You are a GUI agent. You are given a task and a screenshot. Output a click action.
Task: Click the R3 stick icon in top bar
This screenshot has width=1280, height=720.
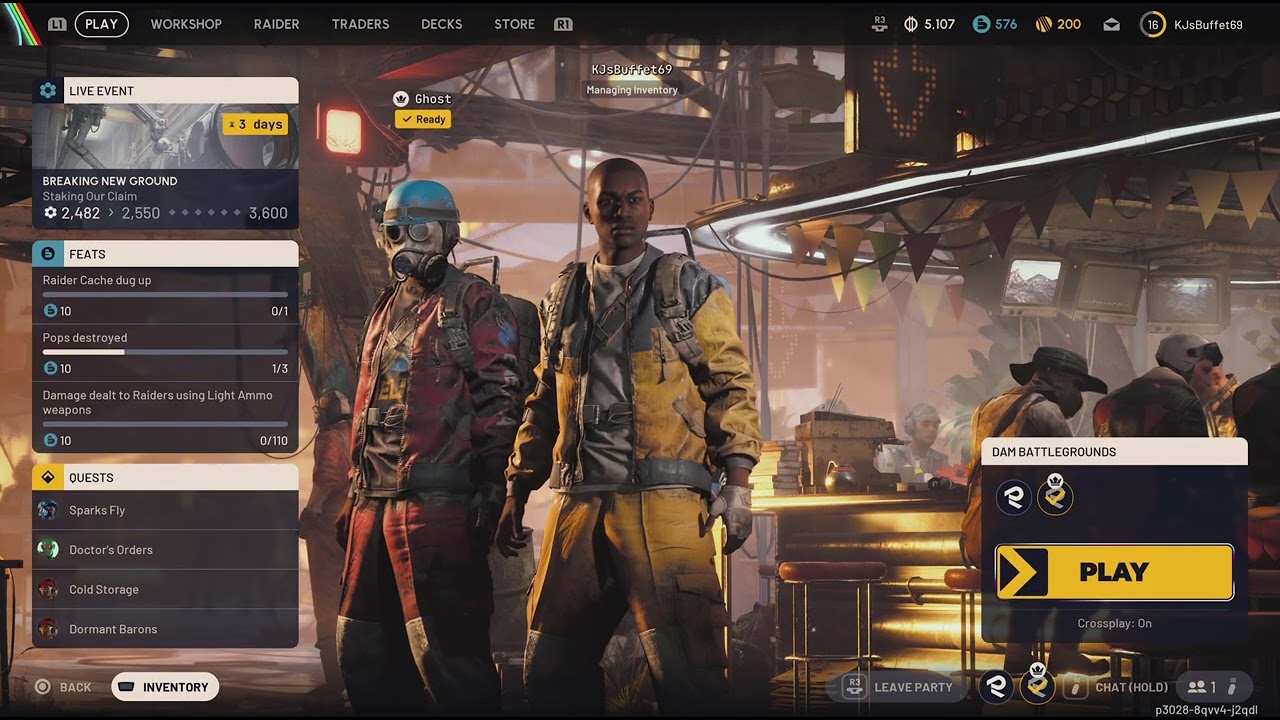pyautogui.click(x=880, y=23)
